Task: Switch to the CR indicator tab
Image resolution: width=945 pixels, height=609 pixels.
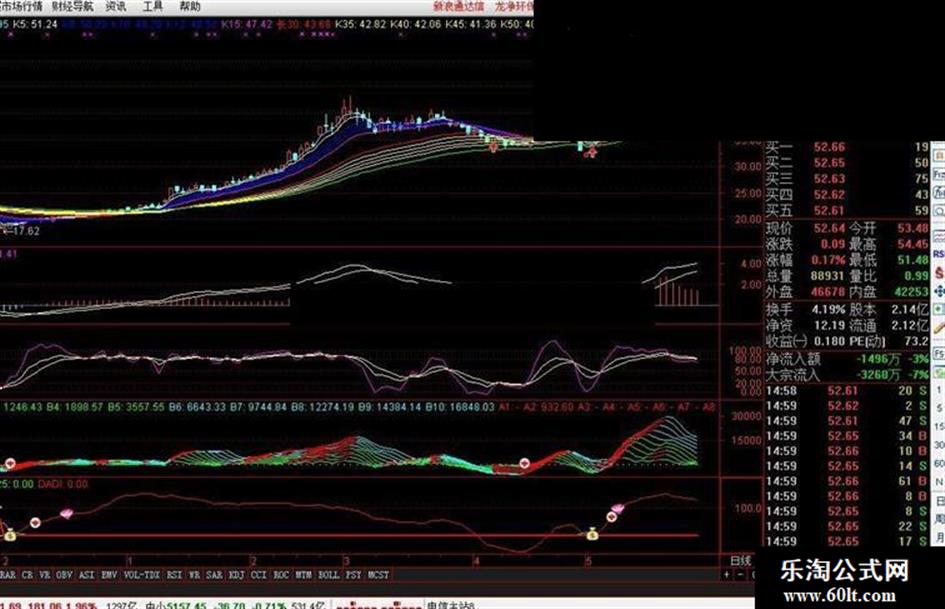Action: point(27,575)
